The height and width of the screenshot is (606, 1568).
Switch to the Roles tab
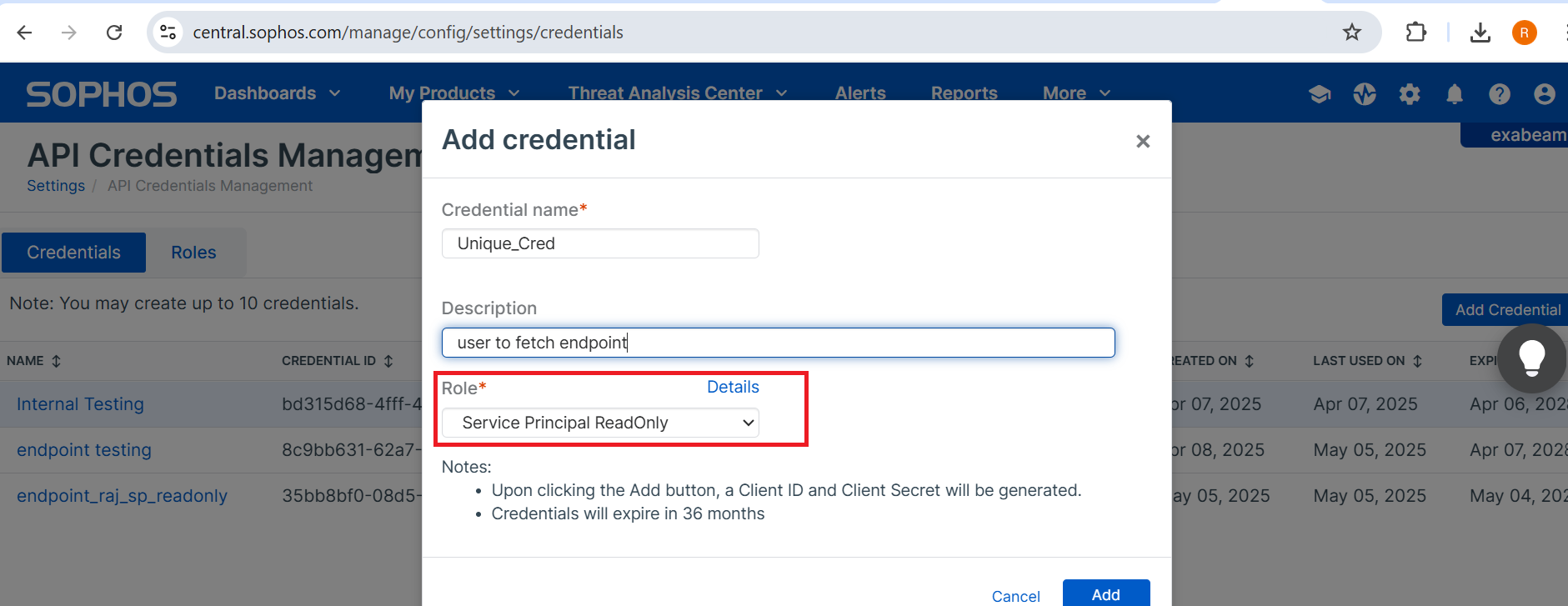click(x=193, y=253)
